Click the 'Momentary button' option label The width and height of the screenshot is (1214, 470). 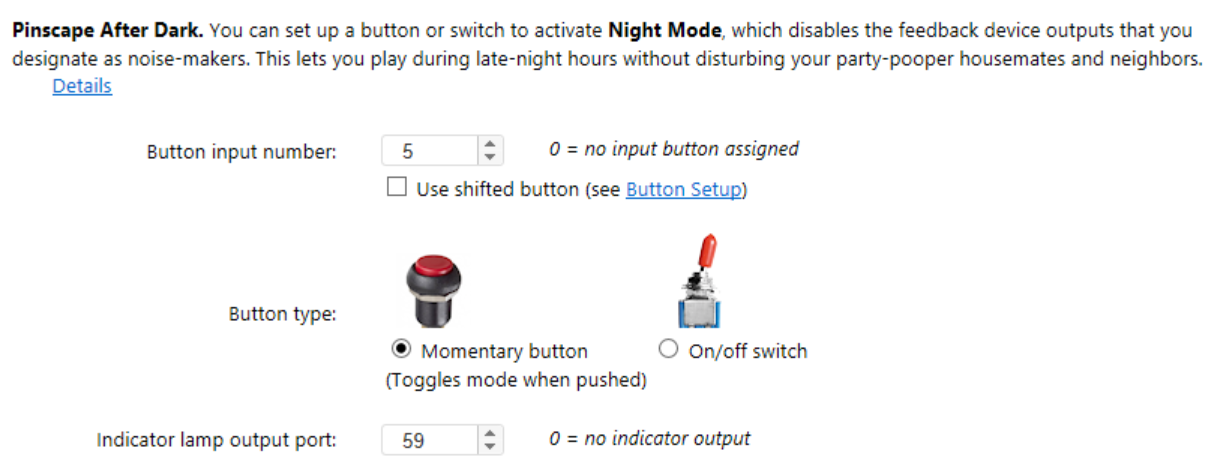coord(505,351)
